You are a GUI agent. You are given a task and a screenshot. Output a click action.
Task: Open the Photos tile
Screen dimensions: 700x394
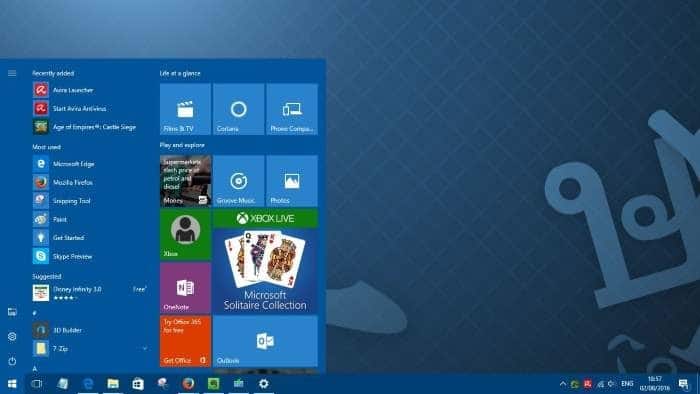[x=292, y=181]
